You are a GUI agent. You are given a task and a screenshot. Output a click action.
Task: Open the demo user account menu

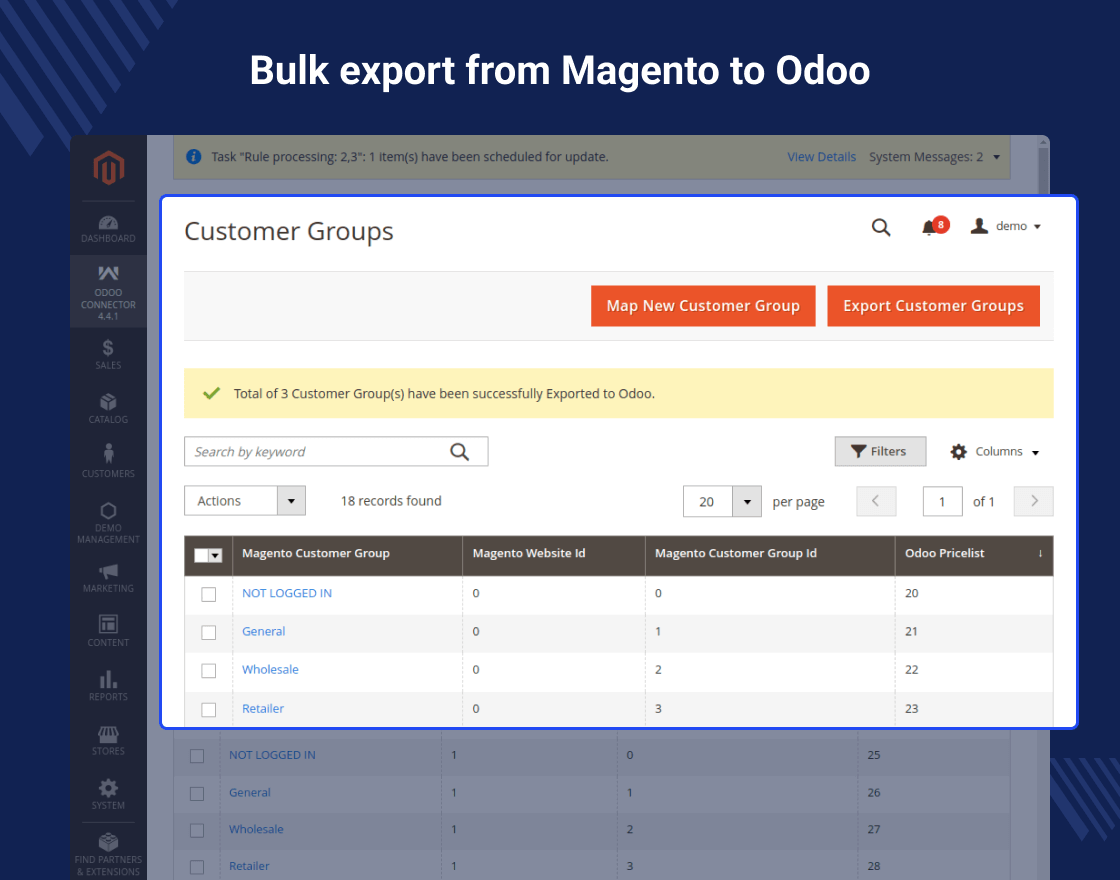click(x=1006, y=226)
